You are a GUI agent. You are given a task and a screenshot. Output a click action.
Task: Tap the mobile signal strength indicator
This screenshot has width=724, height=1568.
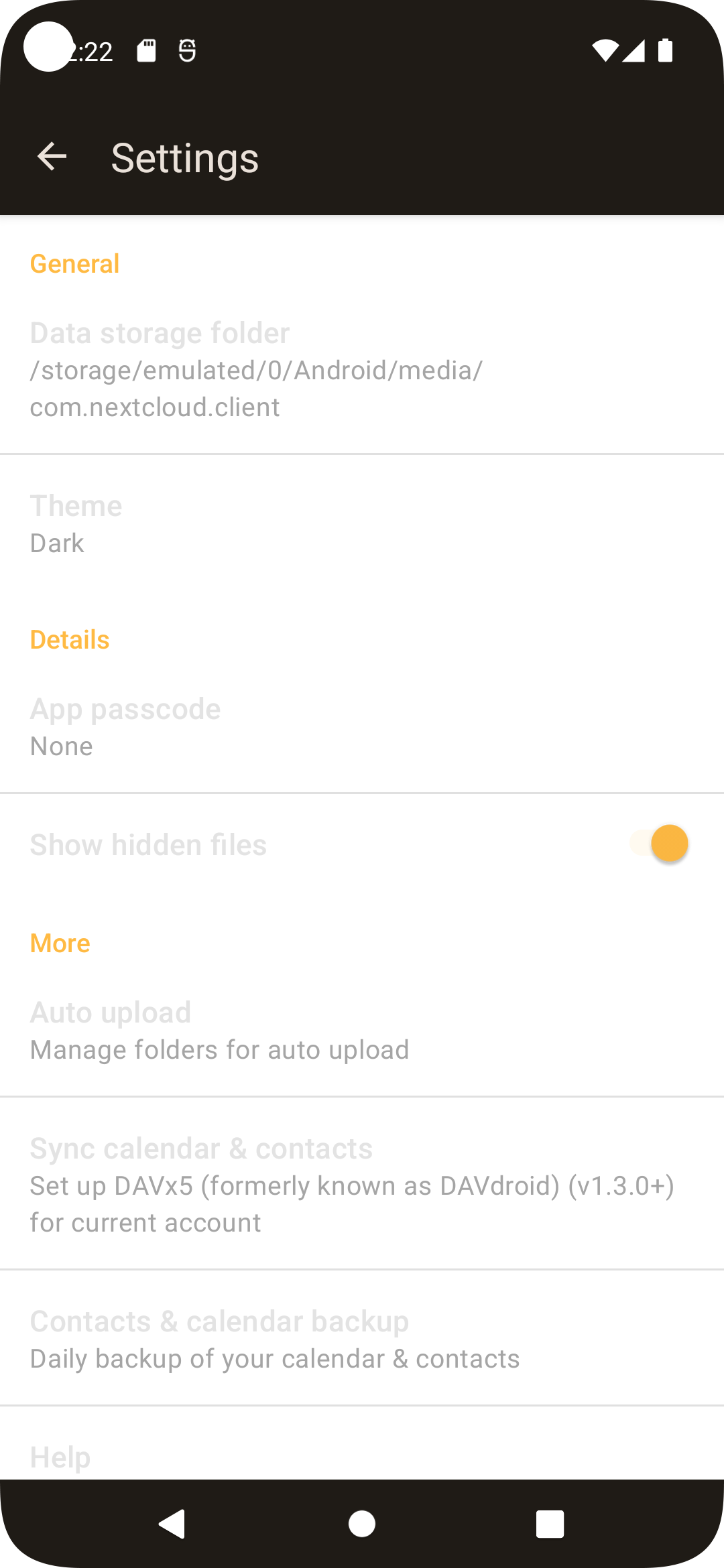634,48
